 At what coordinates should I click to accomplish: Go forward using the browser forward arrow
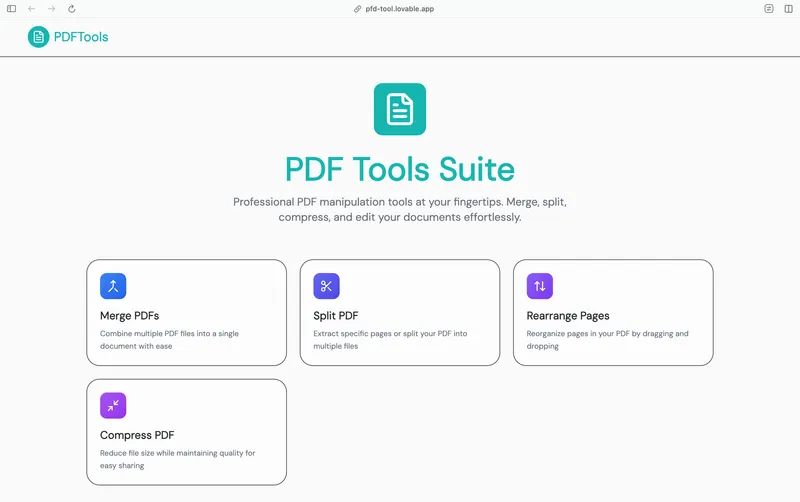click(52, 9)
